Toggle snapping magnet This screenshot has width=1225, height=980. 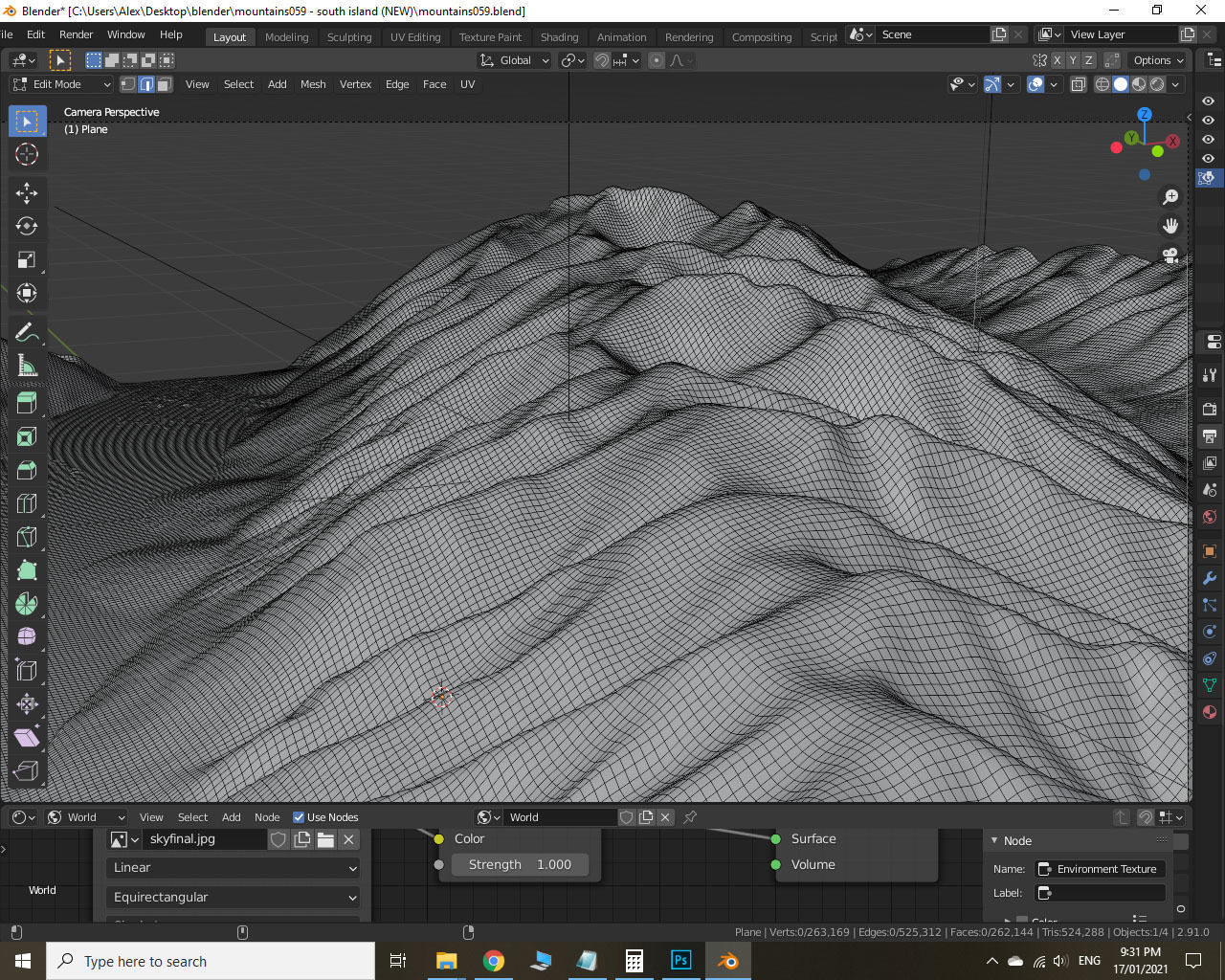[602, 60]
